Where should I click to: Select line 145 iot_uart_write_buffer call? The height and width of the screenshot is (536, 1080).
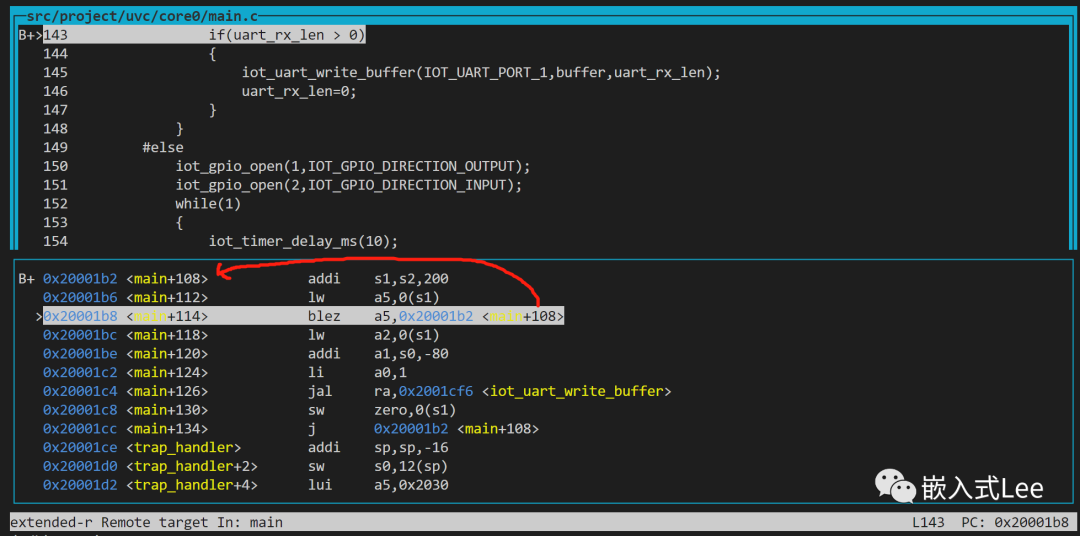[481, 72]
